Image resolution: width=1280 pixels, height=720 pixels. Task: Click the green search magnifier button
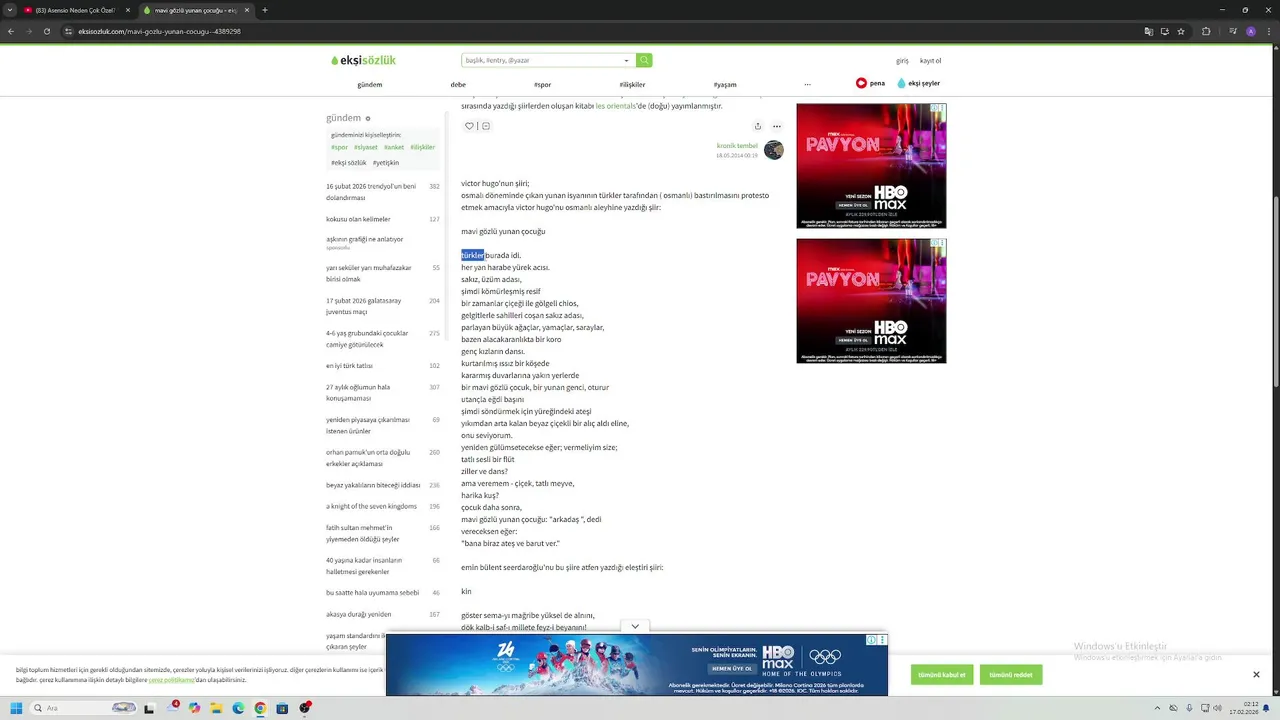click(x=644, y=60)
